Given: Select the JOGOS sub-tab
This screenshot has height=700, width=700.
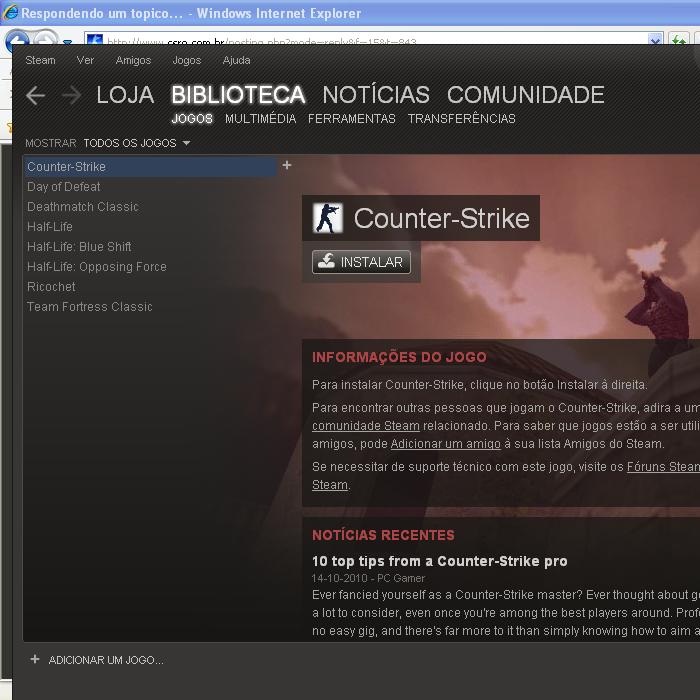Looking at the screenshot, I should pos(192,119).
